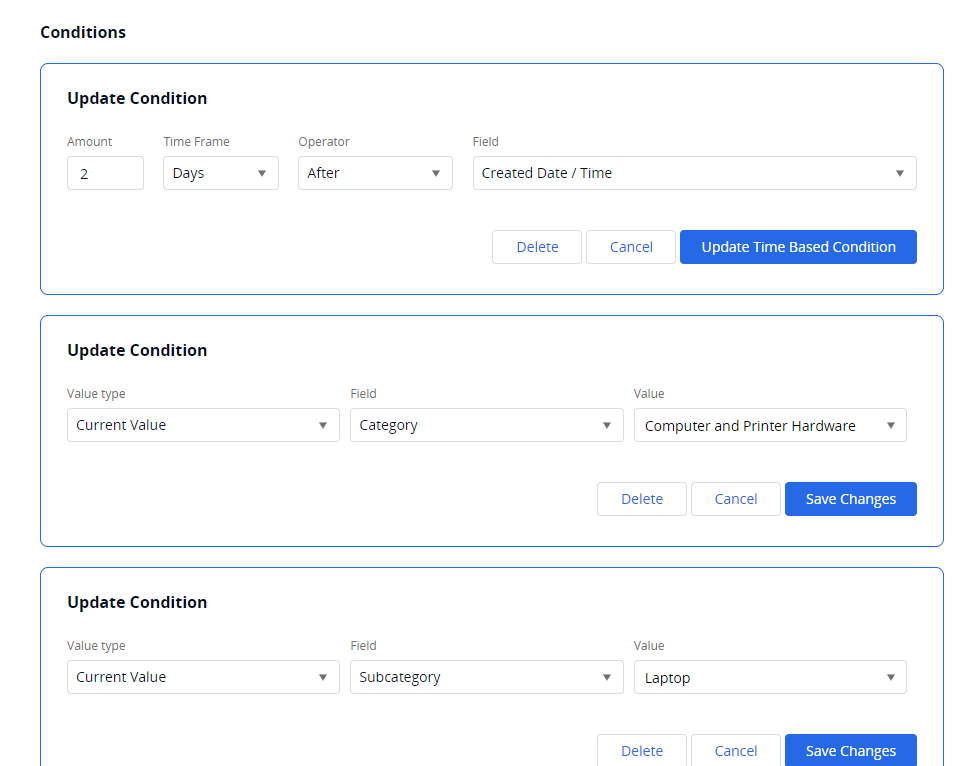
Task: Open Value type dropdown in Subcategory condition
Action: pos(203,677)
